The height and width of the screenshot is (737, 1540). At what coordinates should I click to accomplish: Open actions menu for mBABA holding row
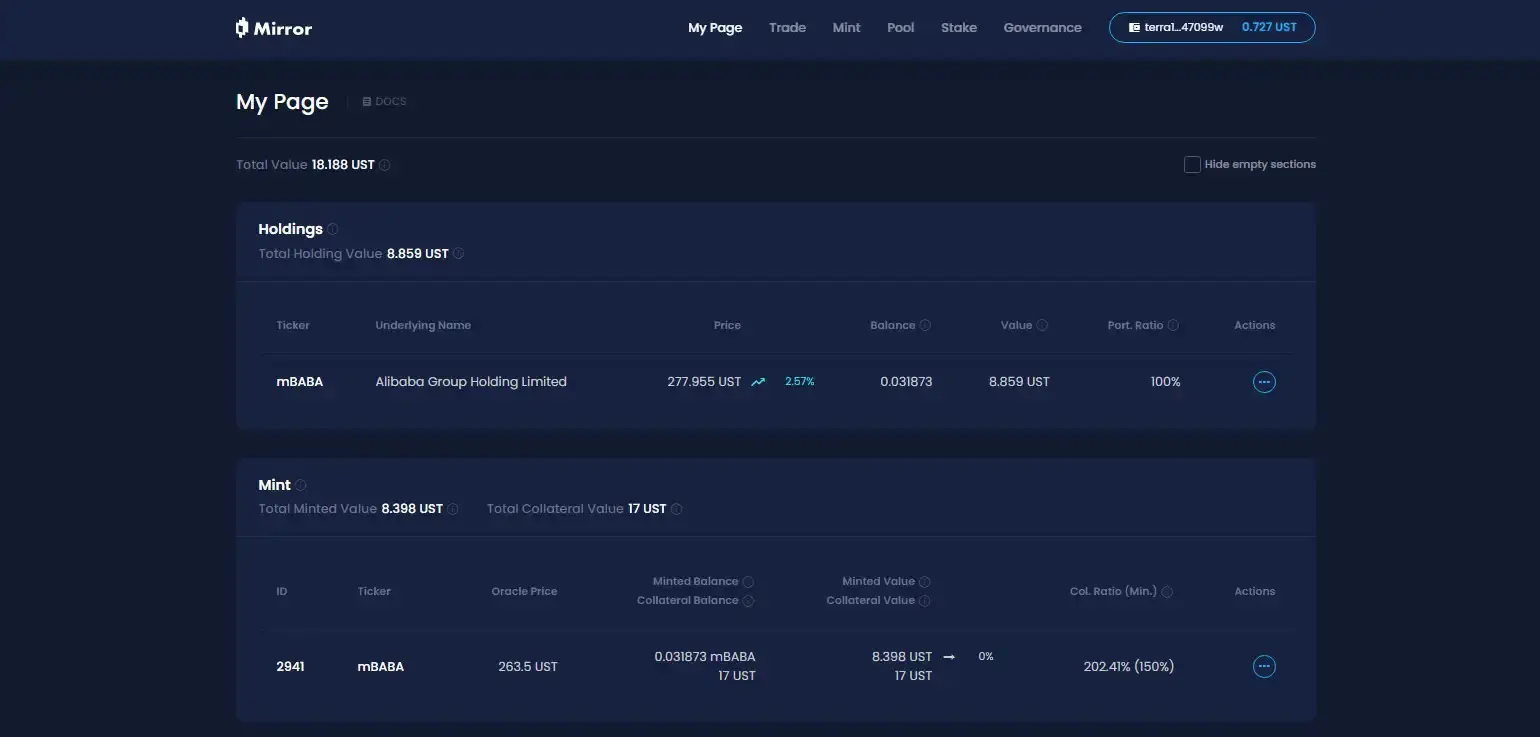[x=1264, y=382]
